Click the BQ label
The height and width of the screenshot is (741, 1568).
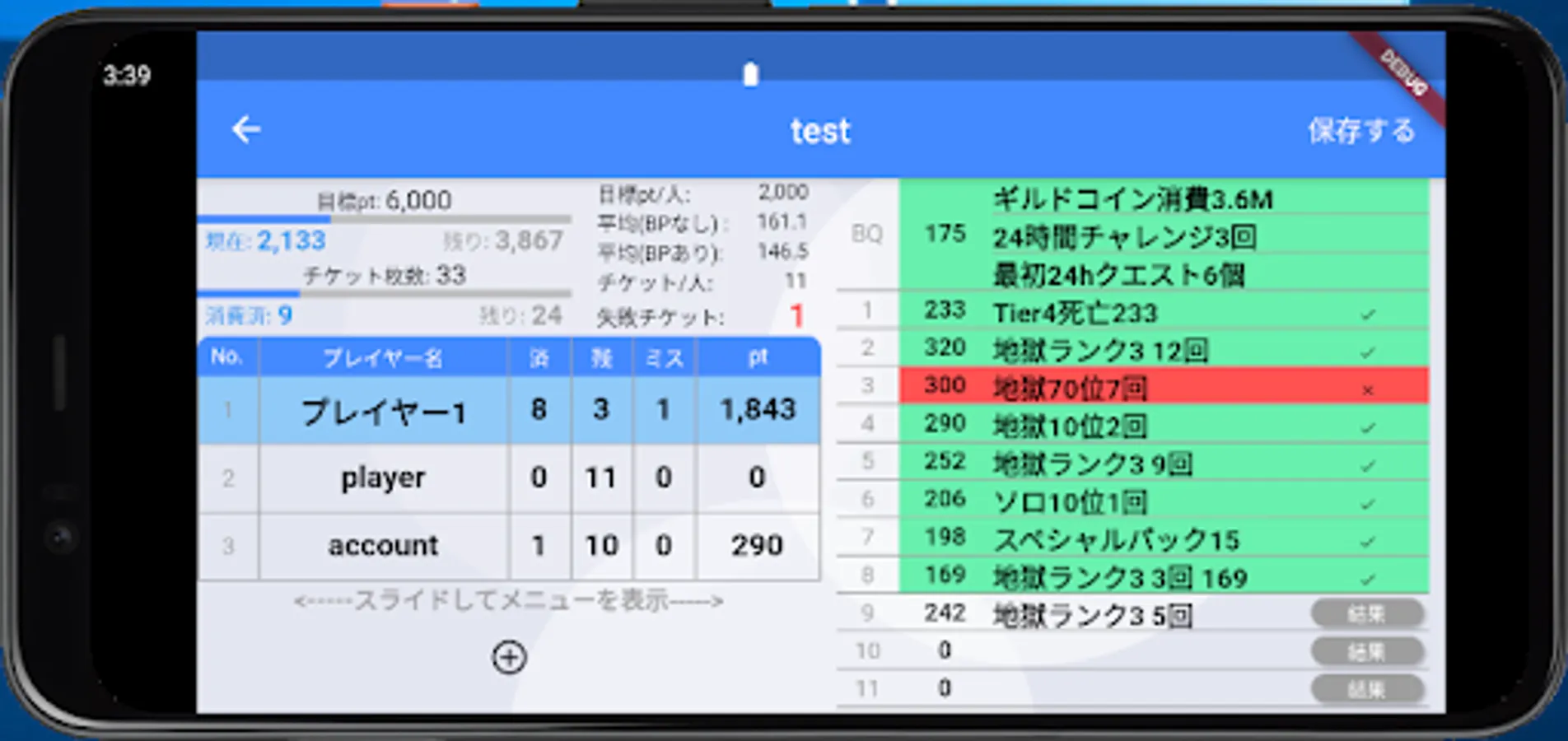[x=867, y=235]
